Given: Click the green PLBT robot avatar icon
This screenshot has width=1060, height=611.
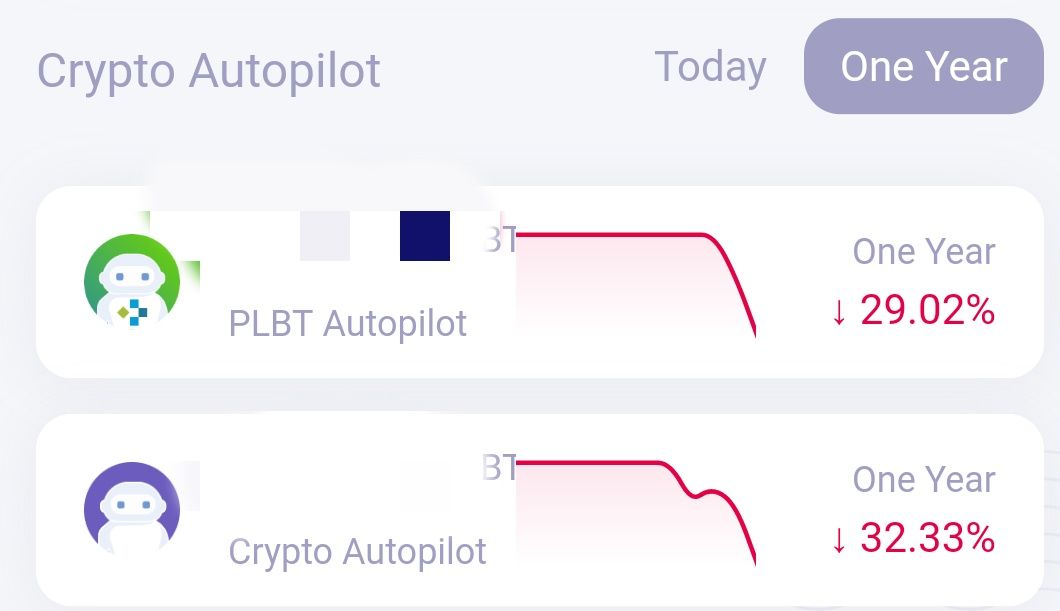Looking at the screenshot, I should tap(132, 280).
